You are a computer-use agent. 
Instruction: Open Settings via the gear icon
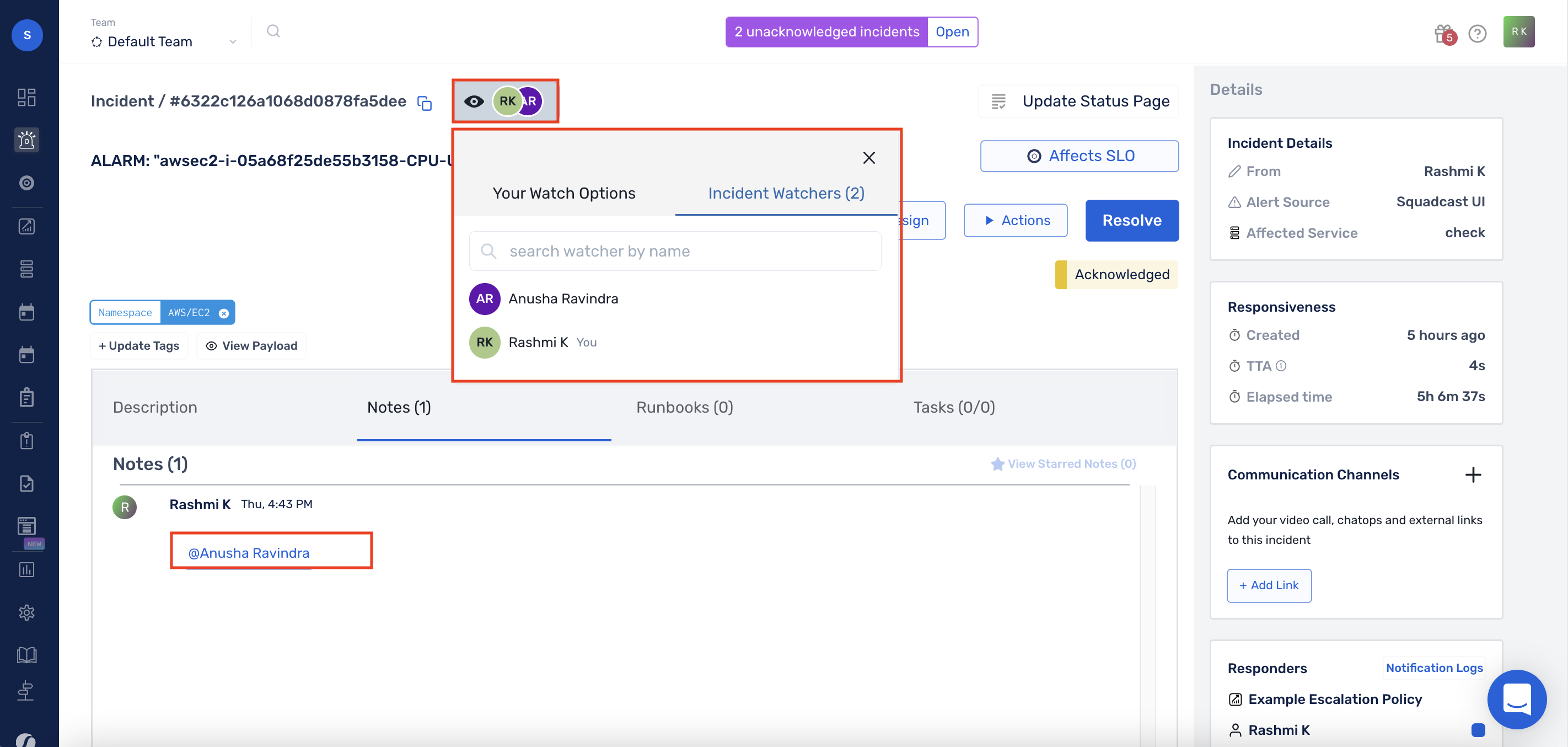click(27, 612)
